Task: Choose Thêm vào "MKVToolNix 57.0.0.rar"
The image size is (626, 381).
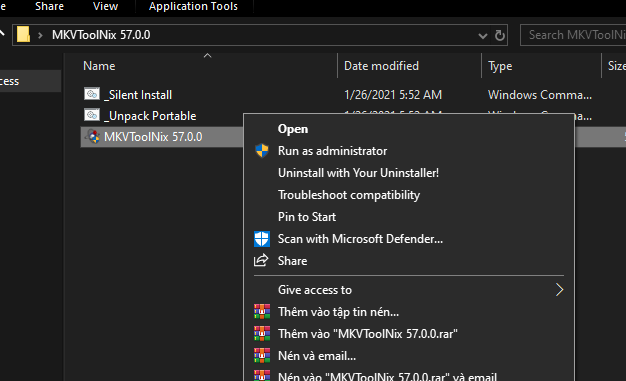Action: (x=367, y=334)
